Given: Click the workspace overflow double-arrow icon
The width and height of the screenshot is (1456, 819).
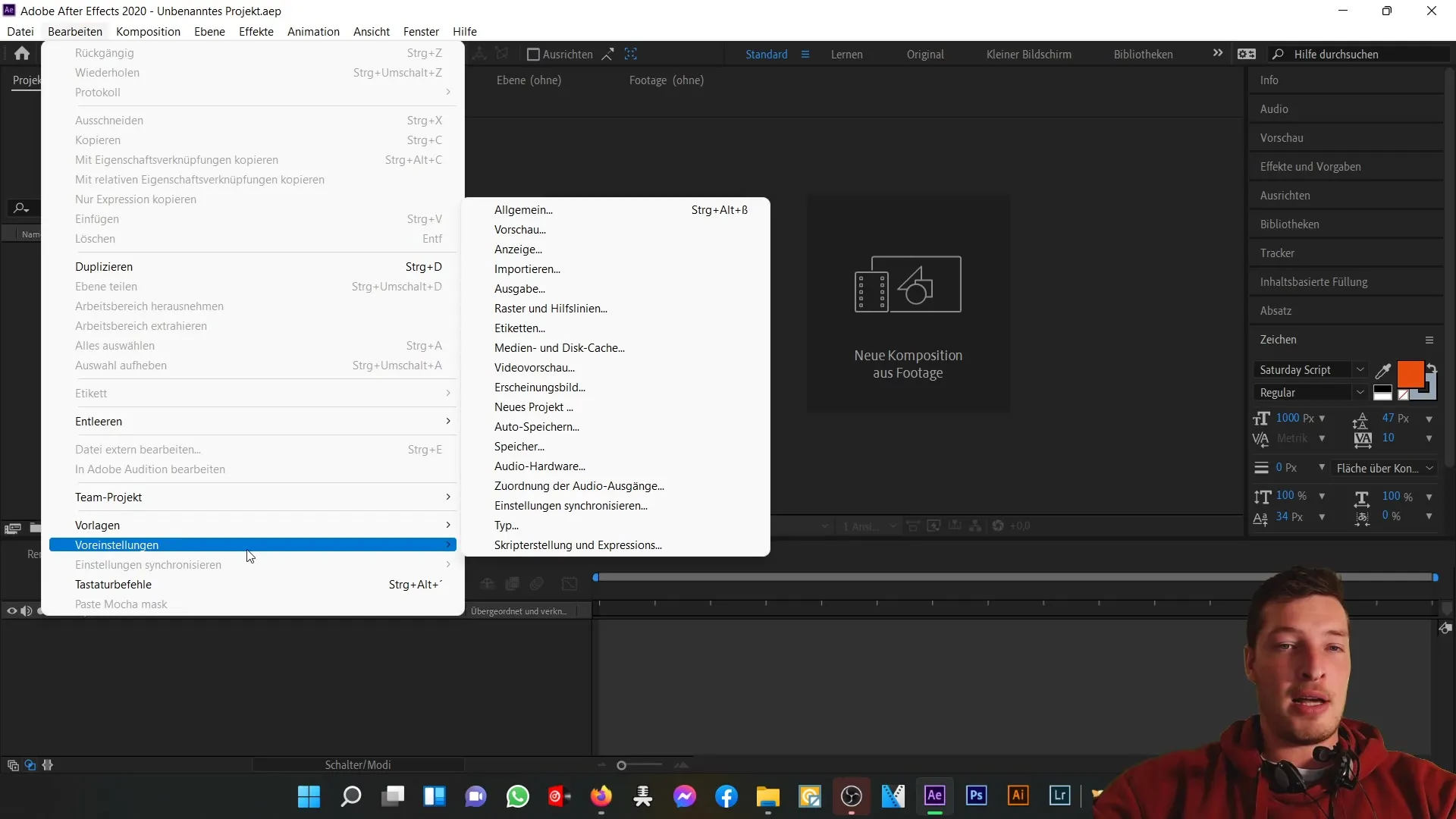Looking at the screenshot, I should point(1218,53).
